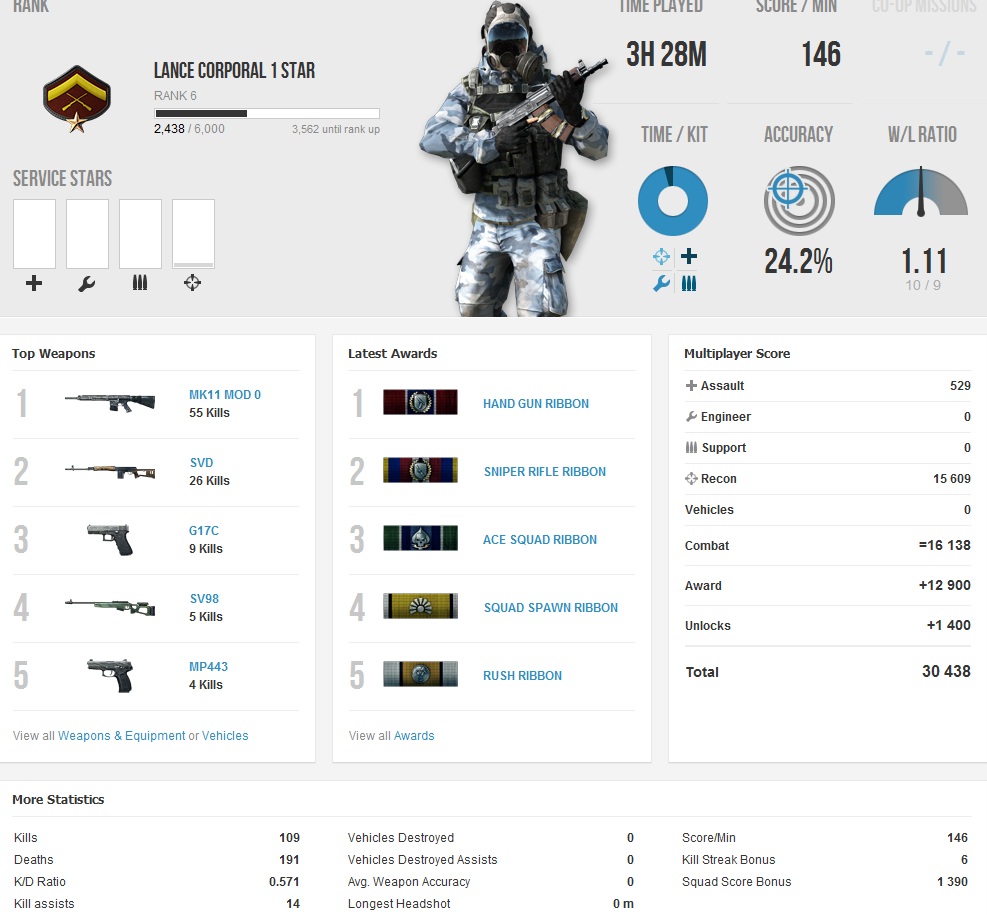This screenshot has height=915, width=987.
Task: Click the accuracy target icon
Action: (798, 200)
